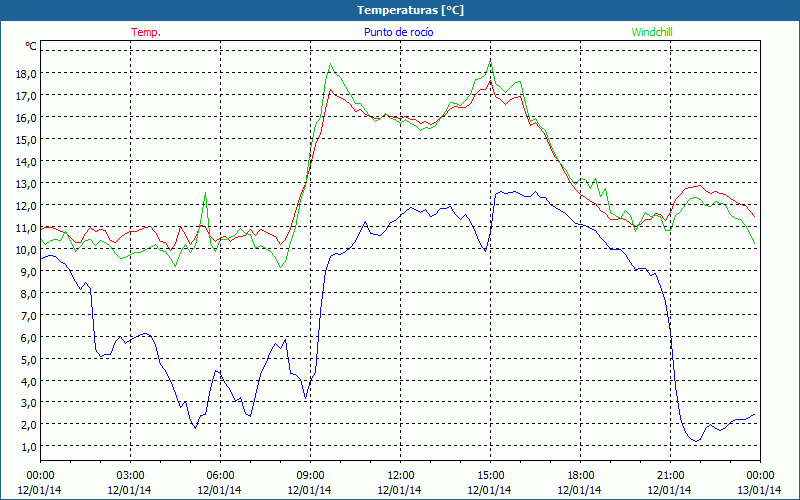The image size is (800, 500).
Task: Click the 12/01/14 date under 18:00
Action: coord(580,490)
